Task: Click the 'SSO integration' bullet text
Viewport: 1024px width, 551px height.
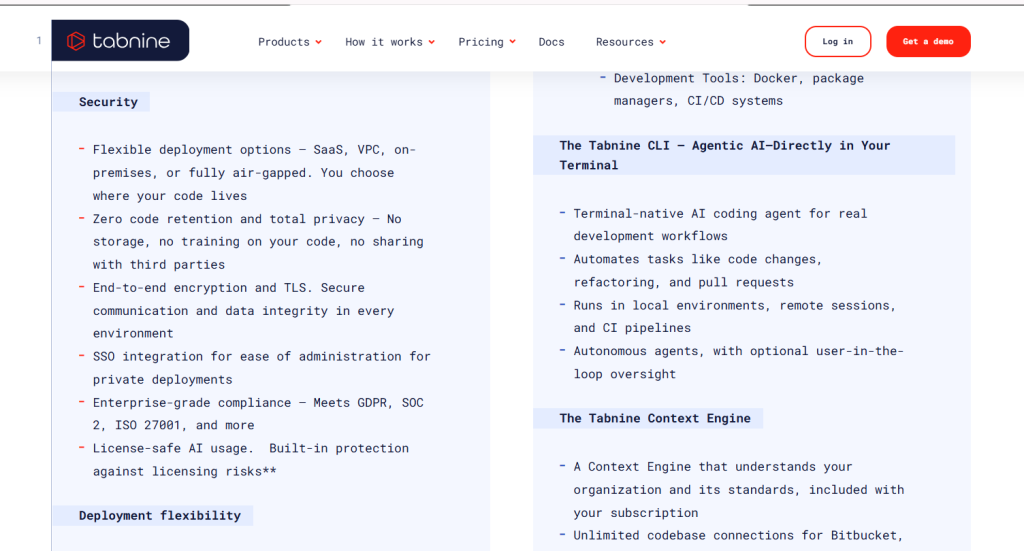Action: tap(261, 368)
